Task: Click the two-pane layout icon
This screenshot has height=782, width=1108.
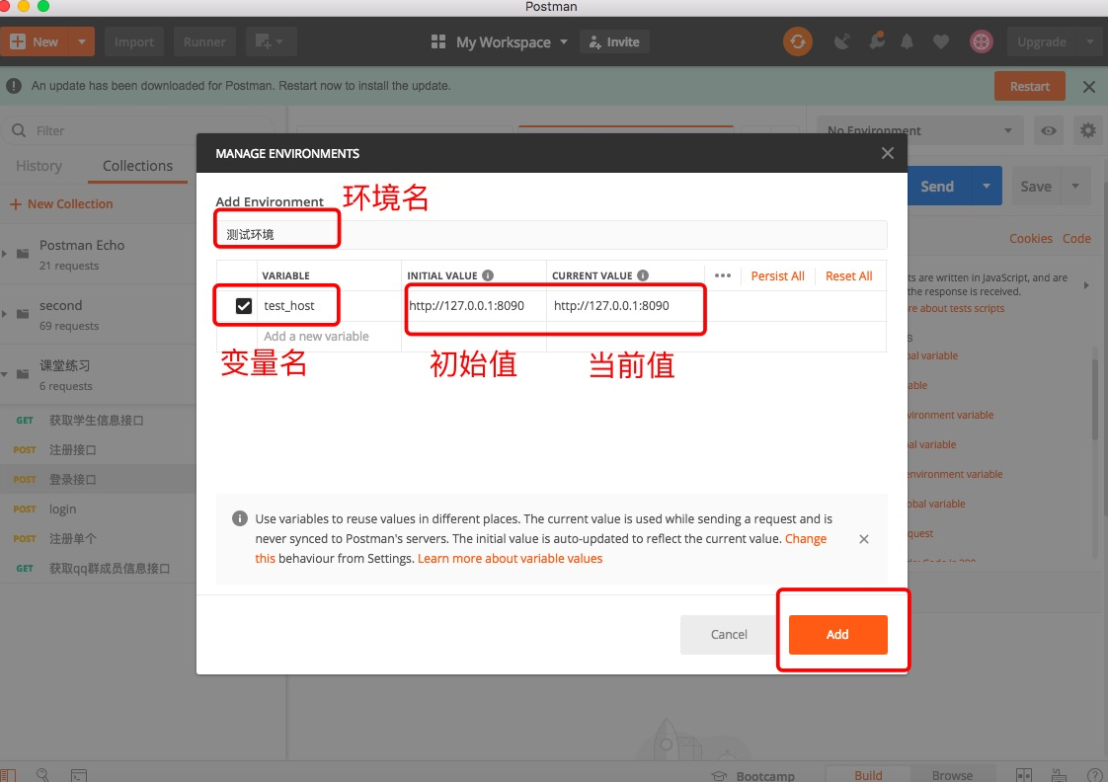Action: pos(1023,776)
